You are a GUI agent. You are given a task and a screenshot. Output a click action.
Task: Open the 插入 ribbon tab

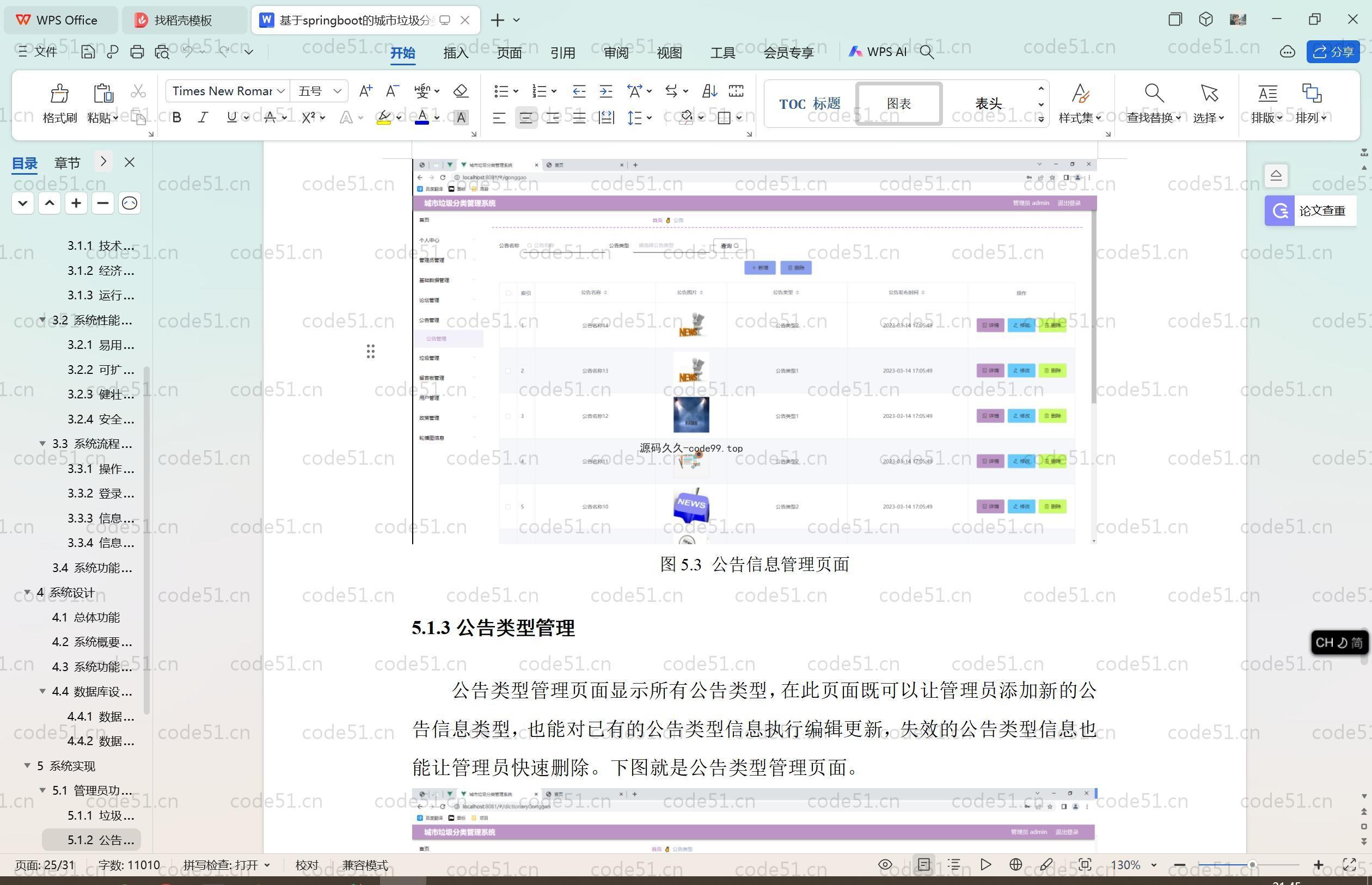pos(456,52)
